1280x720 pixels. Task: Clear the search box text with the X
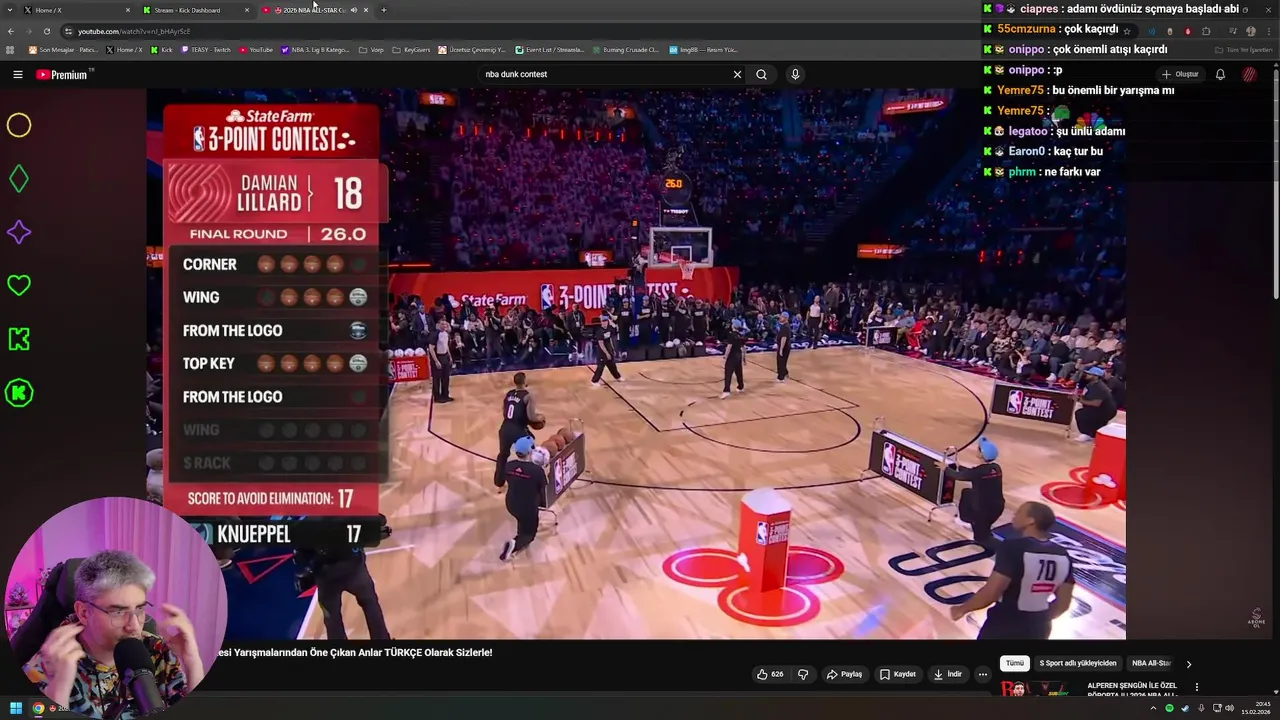(x=737, y=74)
